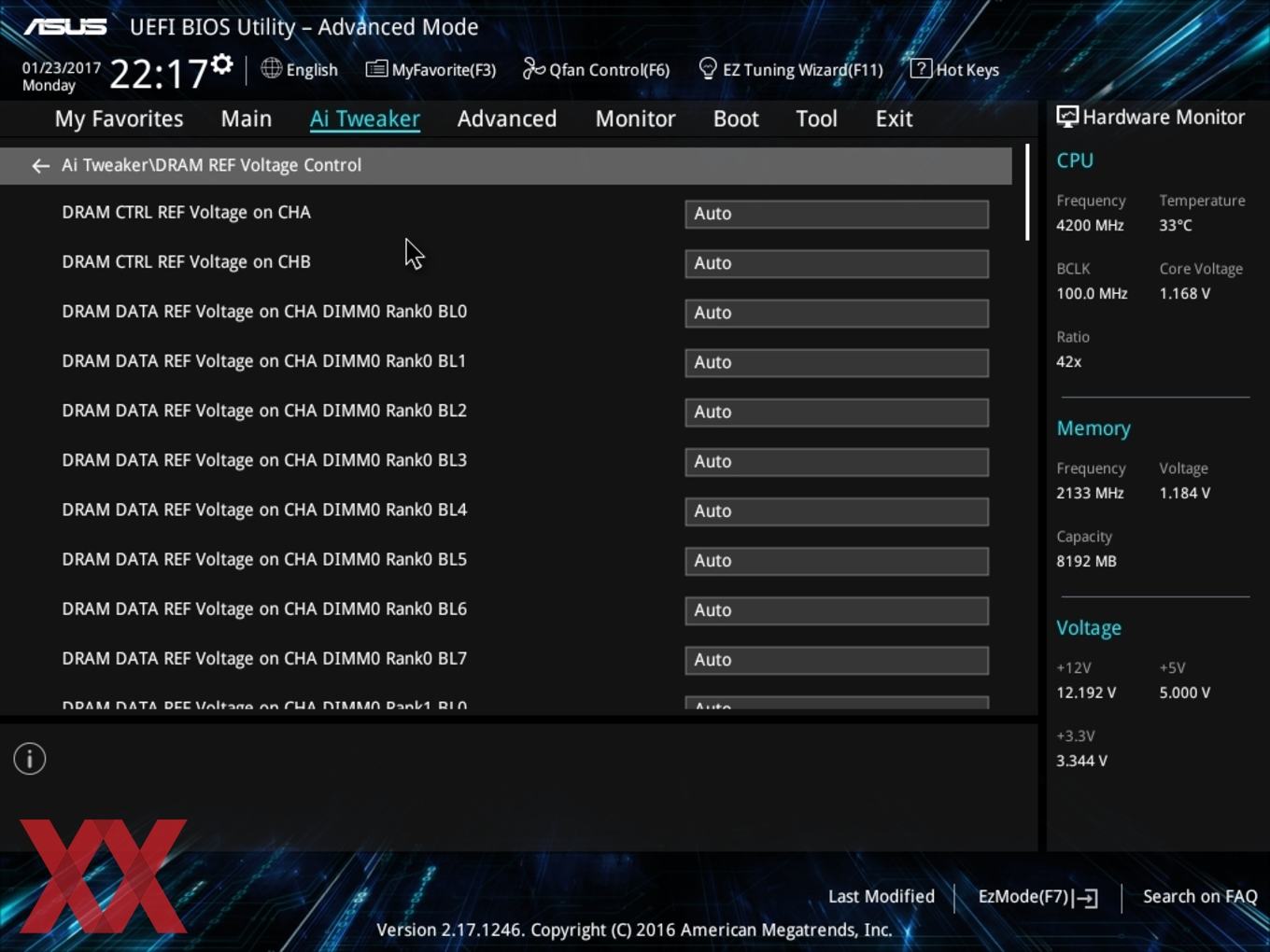The height and width of the screenshot is (952, 1270).
Task: Go to the Monitor tab
Action: coord(635,119)
